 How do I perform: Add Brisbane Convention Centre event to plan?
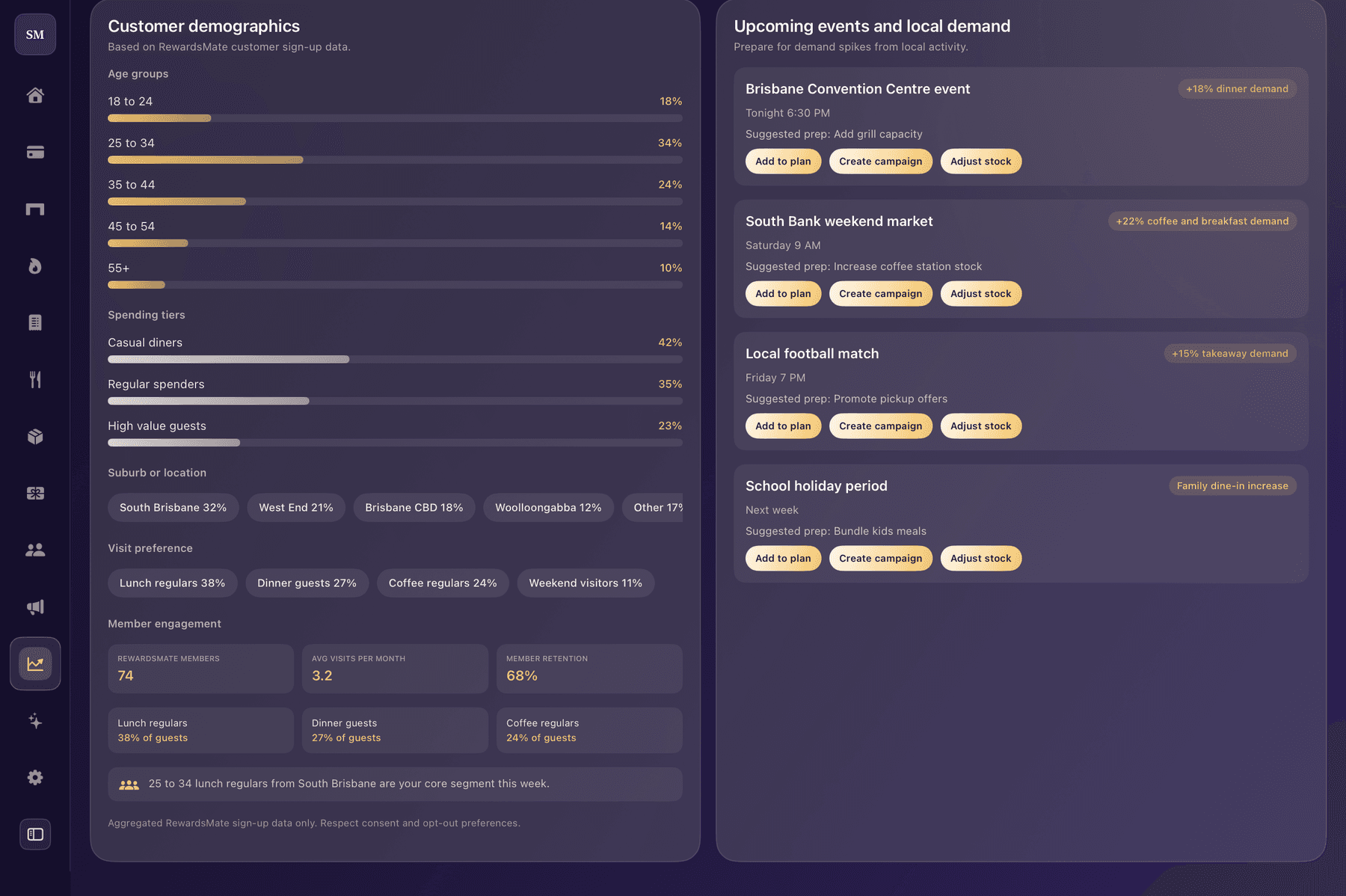pos(783,162)
